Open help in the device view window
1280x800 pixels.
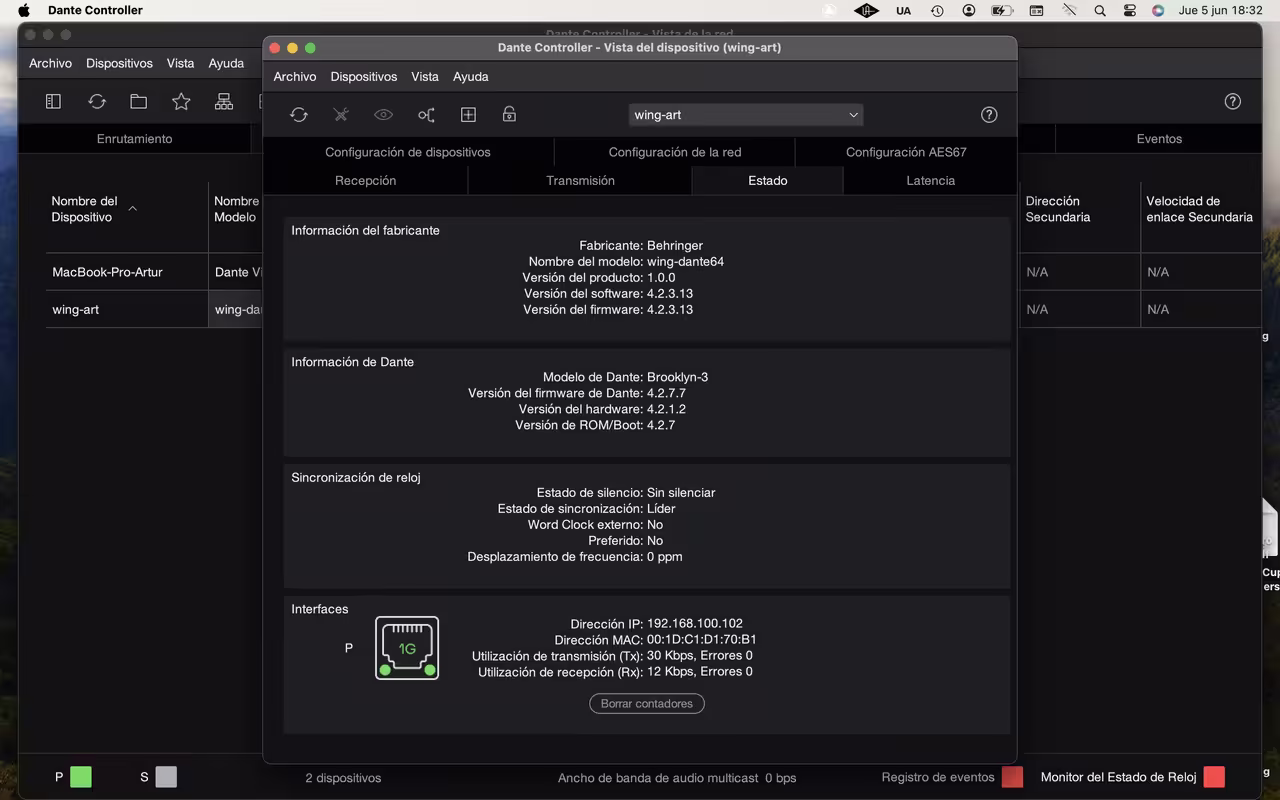(989, 115)
